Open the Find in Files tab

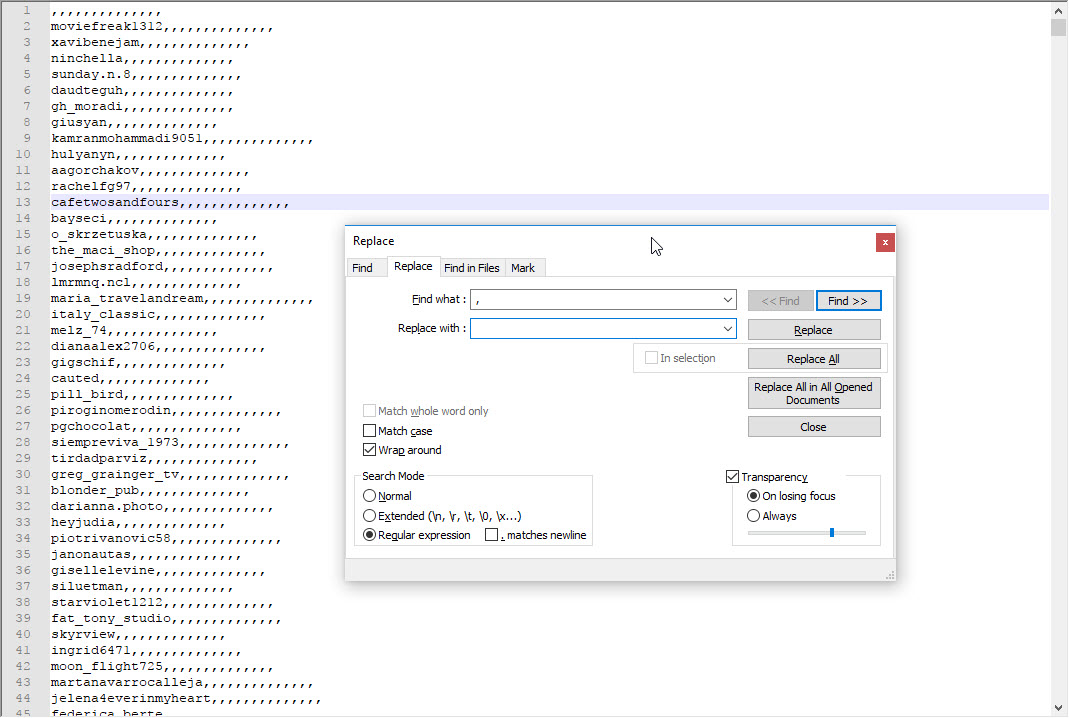coord(472,268)
